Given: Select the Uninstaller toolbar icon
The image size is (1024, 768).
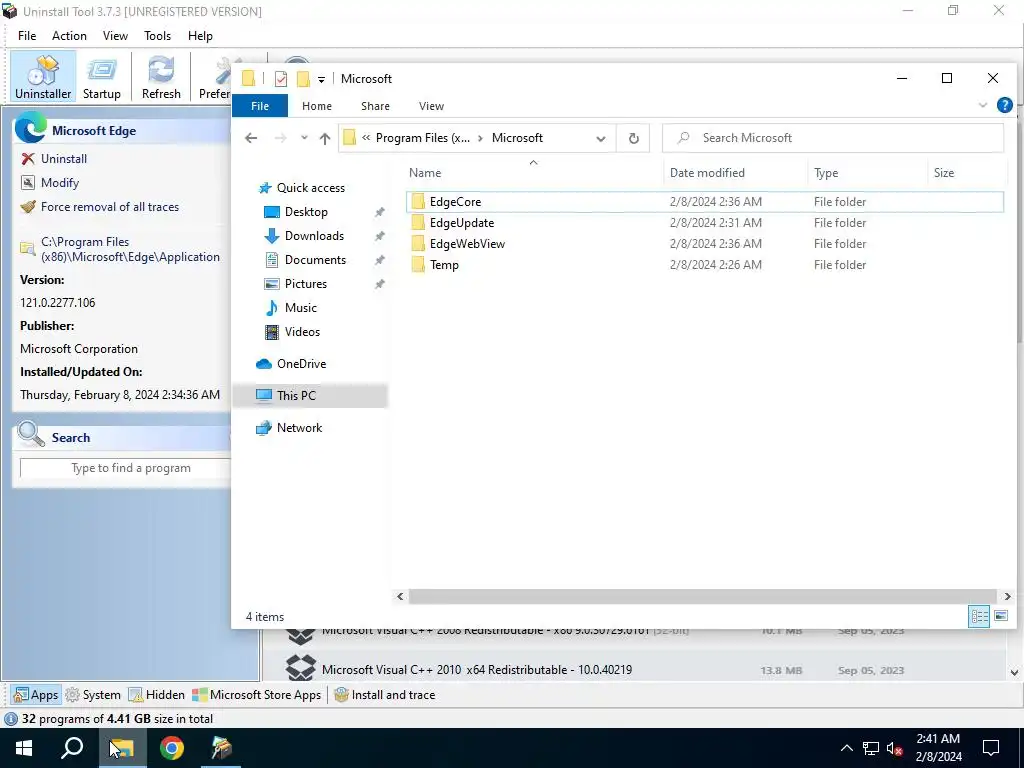Looking at the screenshot, I should click(43, 76).
